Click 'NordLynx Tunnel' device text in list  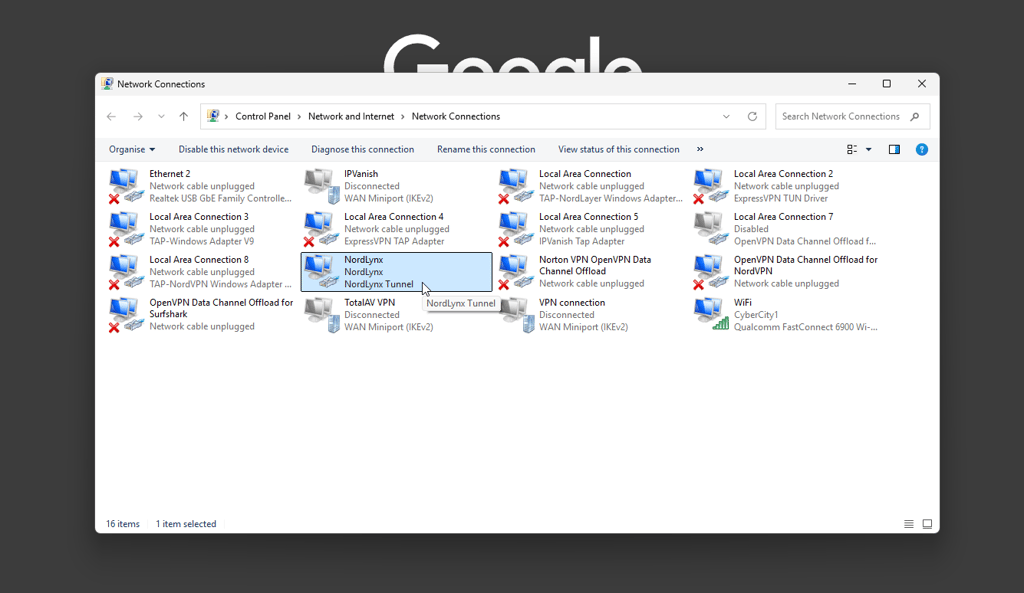coord(379,284)
